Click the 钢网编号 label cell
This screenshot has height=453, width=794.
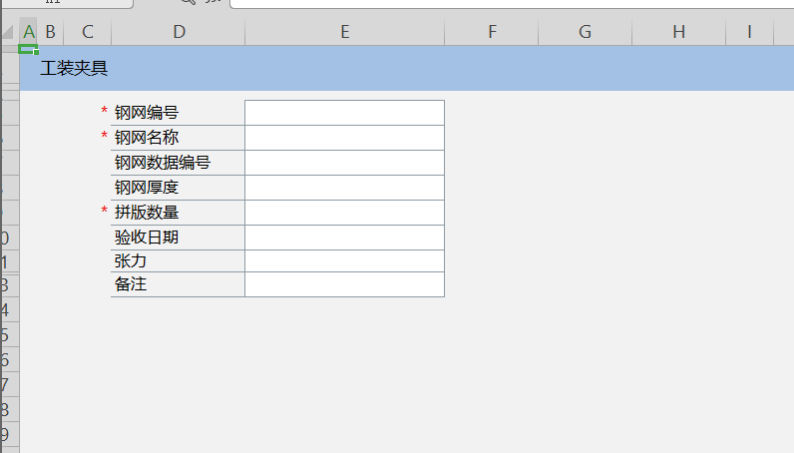178,112
